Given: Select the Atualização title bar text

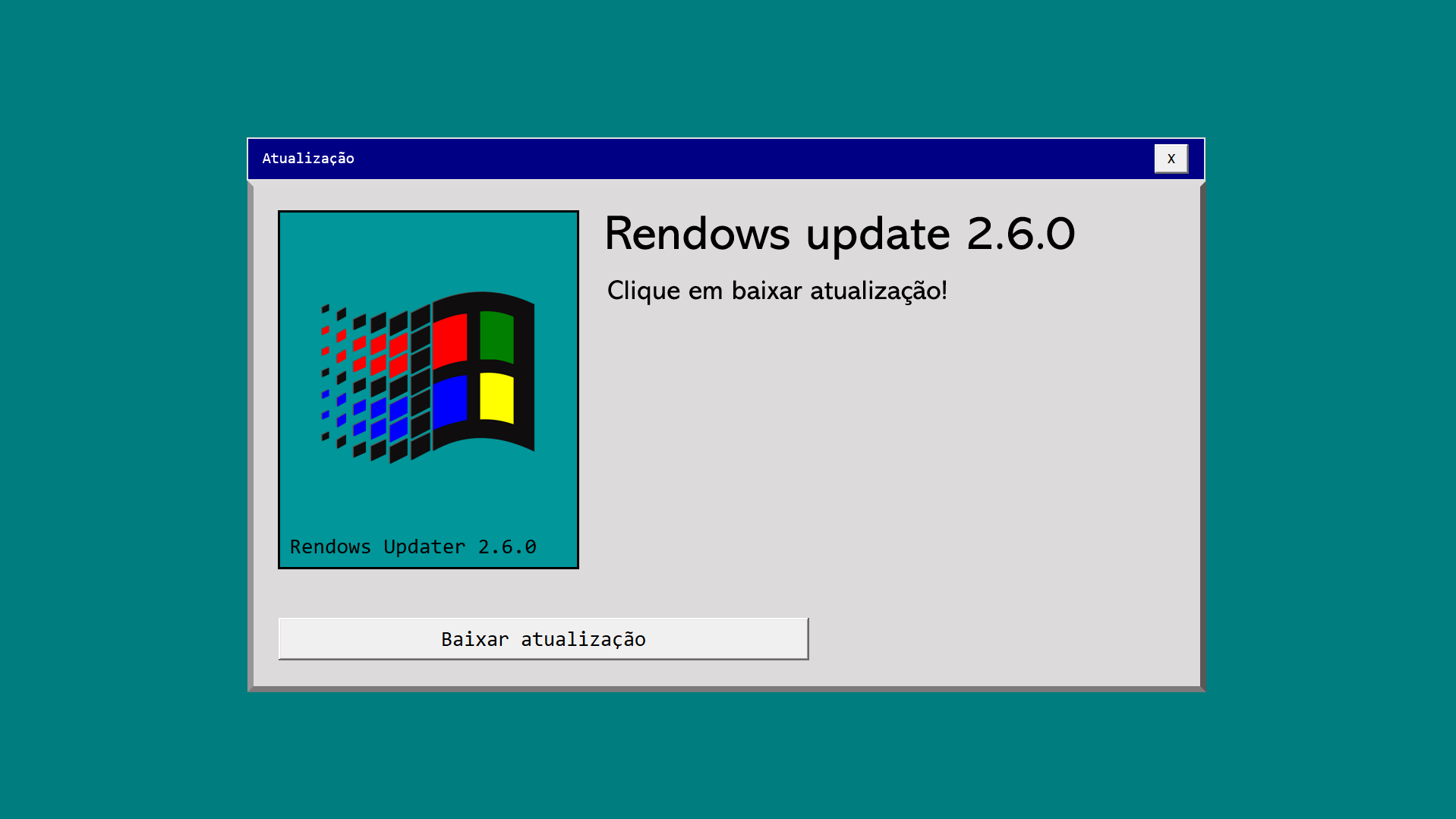Looking at the screenshot, I should click(x=308, y=159).
